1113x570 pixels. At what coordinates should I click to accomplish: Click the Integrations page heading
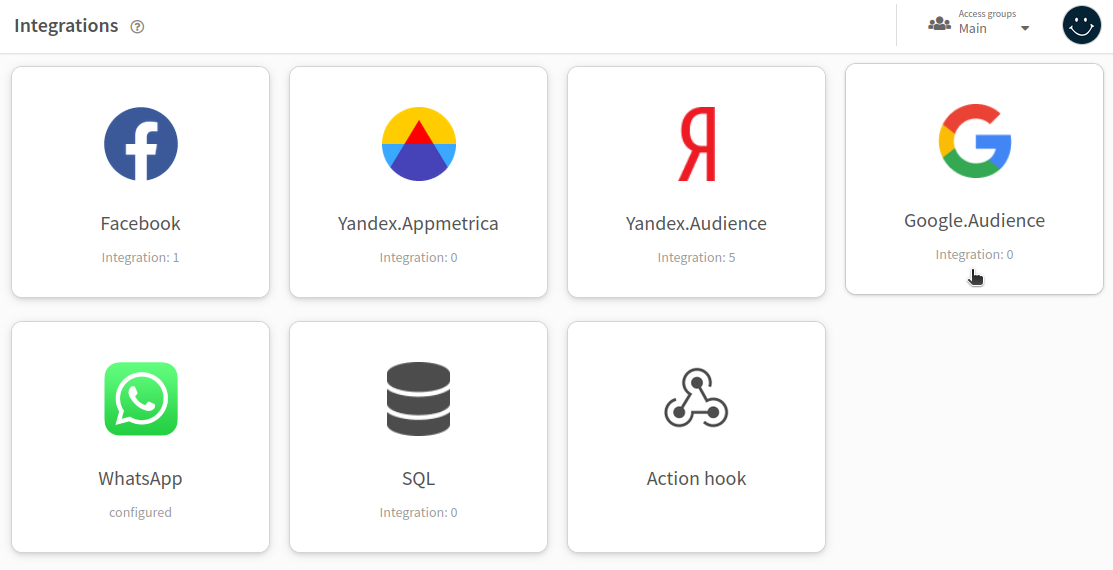[x=66, y=26]
